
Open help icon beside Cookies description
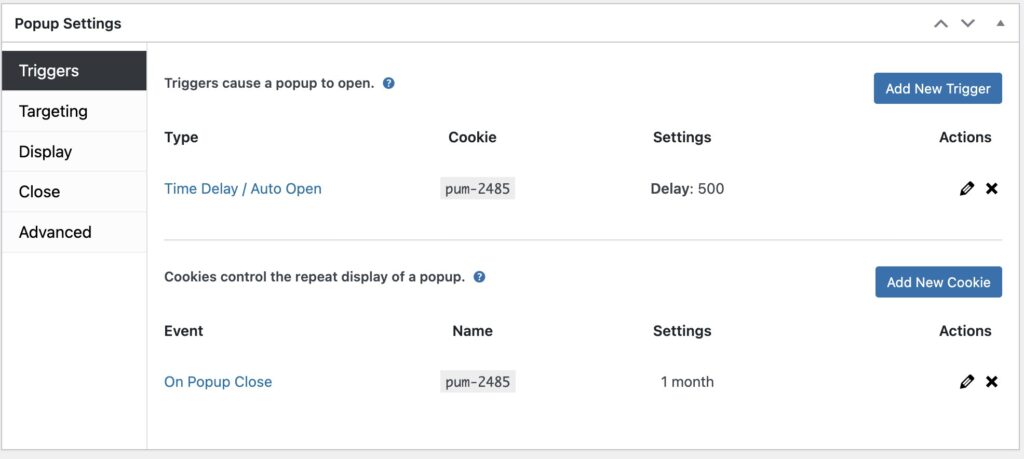tap(479, 277)
